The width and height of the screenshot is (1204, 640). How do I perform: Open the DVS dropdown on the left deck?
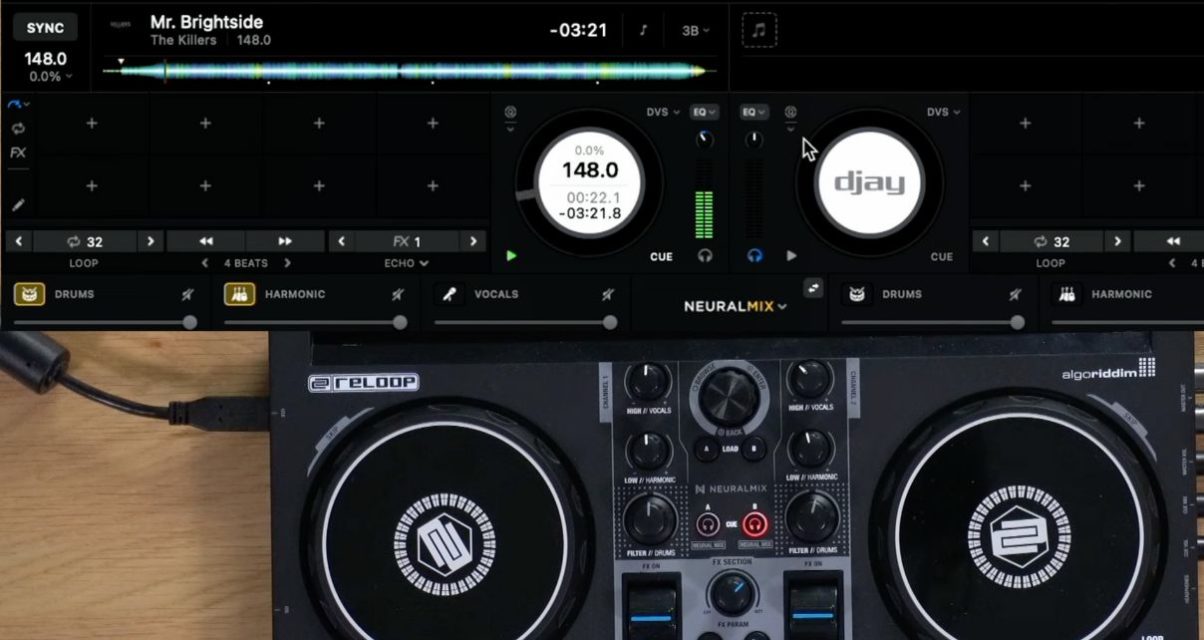[x=659, y=113]
